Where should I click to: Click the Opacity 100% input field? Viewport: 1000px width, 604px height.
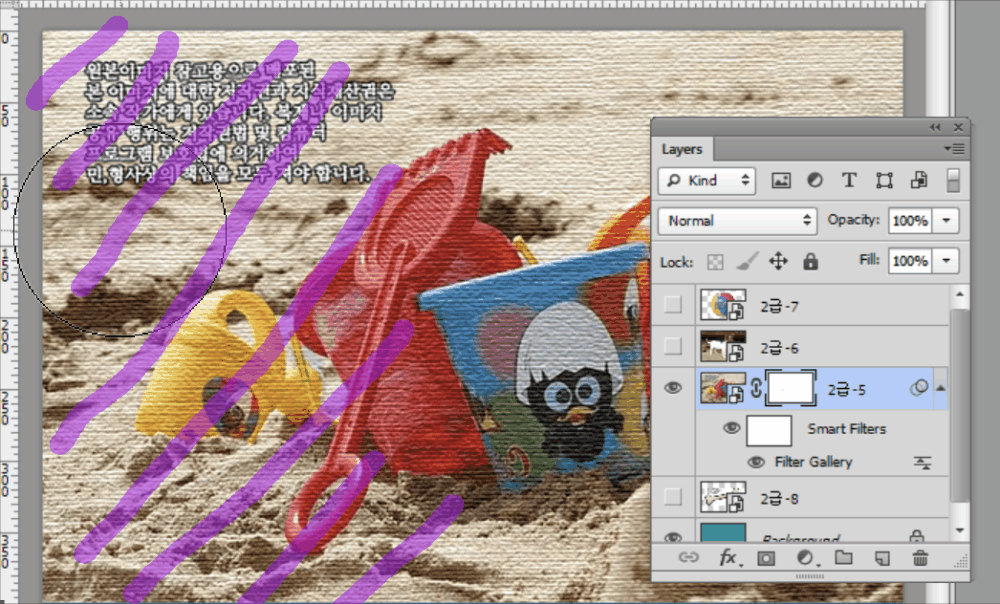pyautogui.click(x=910, y=221)
